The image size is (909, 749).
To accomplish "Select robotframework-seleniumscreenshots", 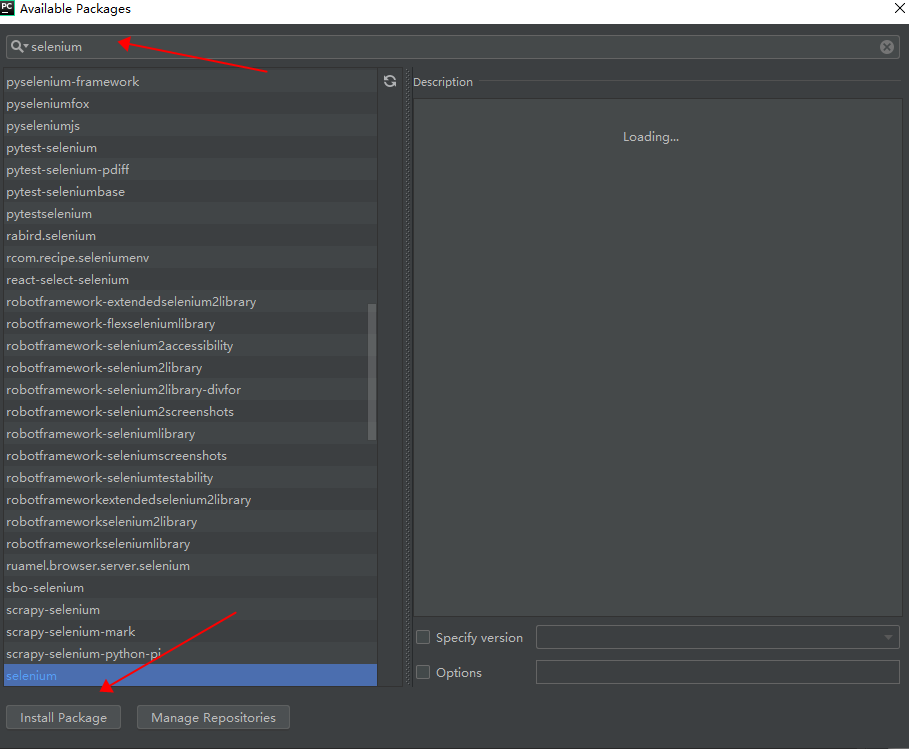I will pos(190,456).
